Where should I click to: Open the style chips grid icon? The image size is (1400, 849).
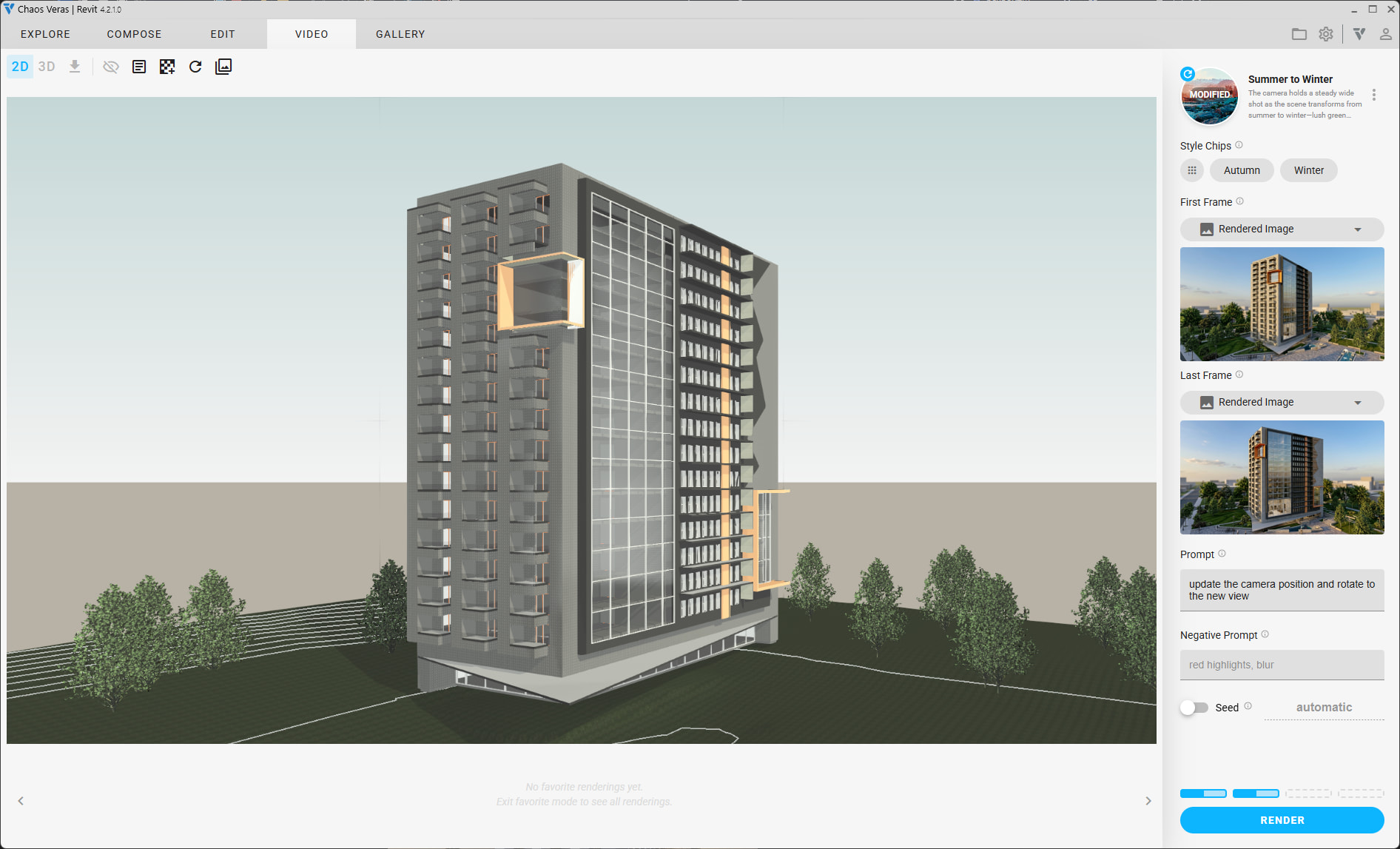pyautogui.click(x=1192, y=170)
